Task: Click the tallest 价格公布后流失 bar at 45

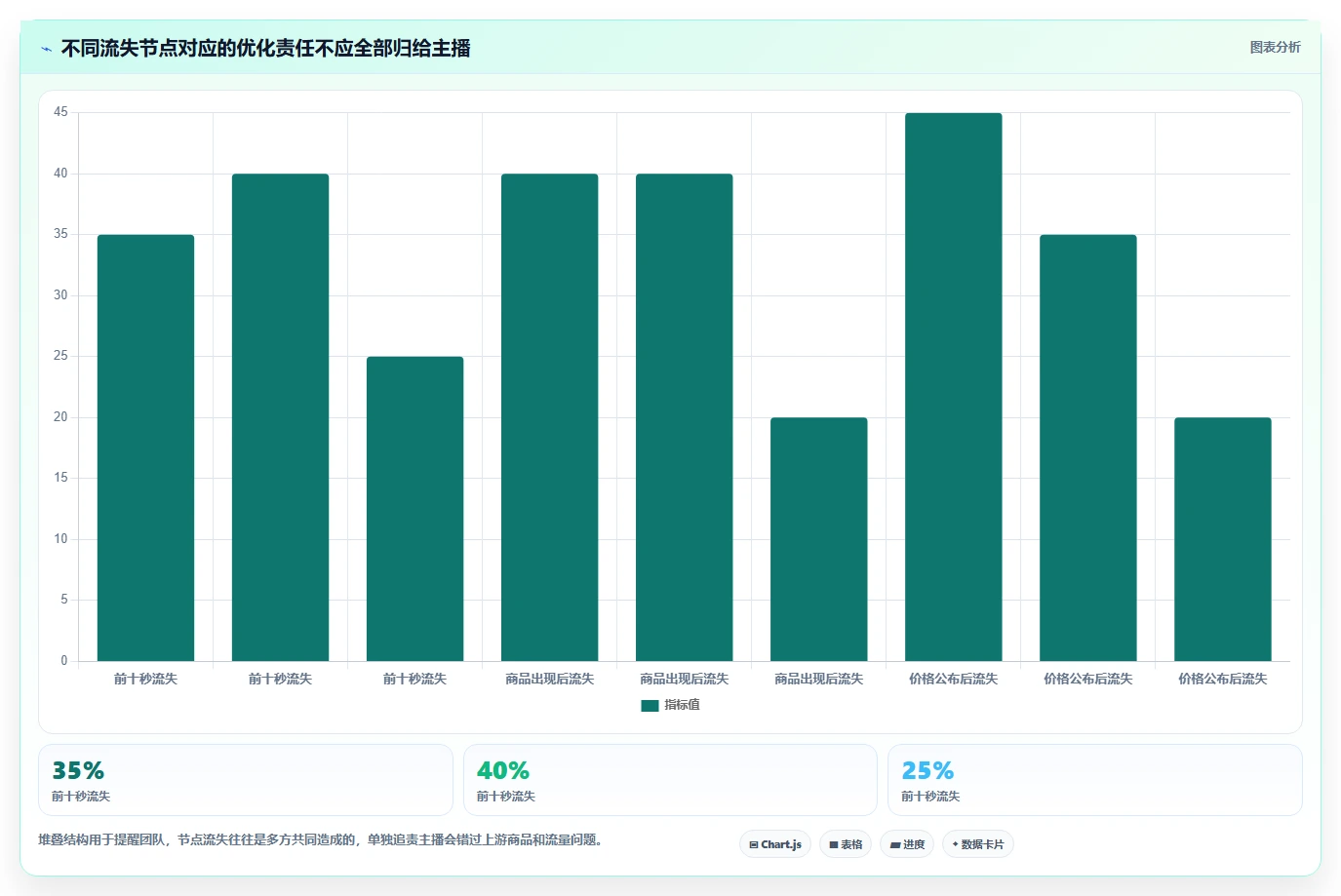Action: coord(953,387)
